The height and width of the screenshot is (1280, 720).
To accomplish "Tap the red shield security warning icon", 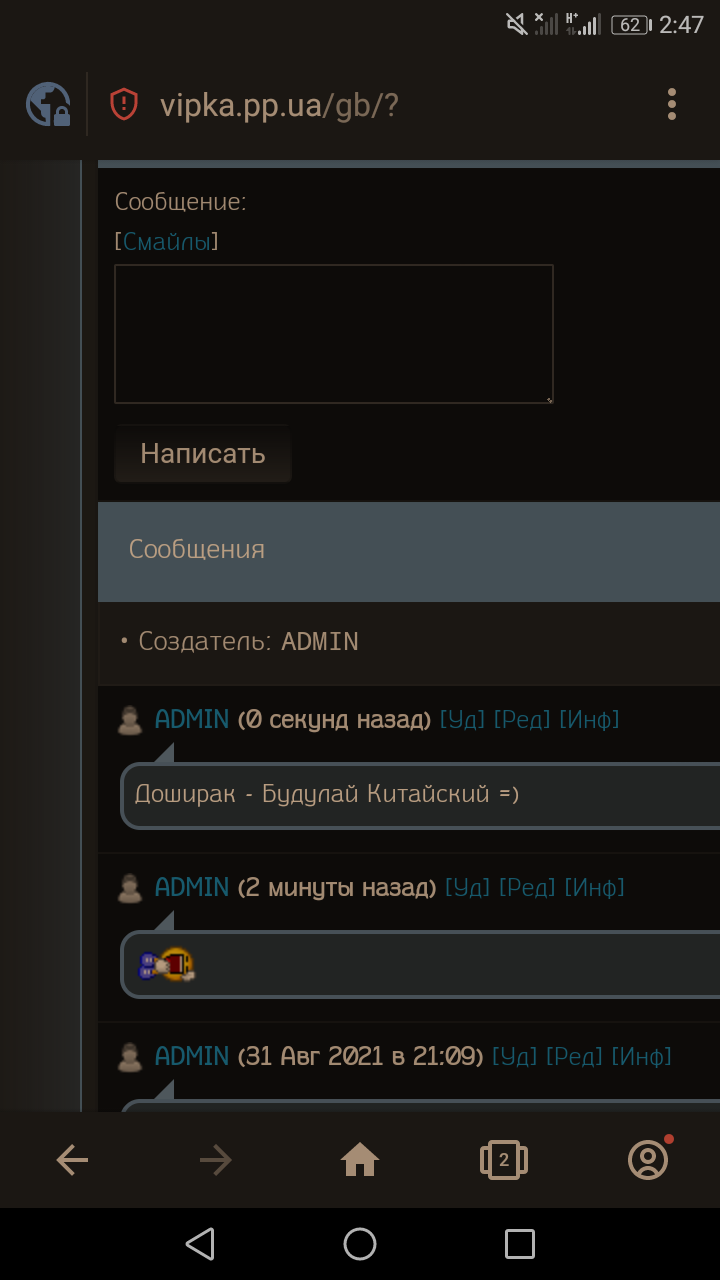I will pos(124,104).
